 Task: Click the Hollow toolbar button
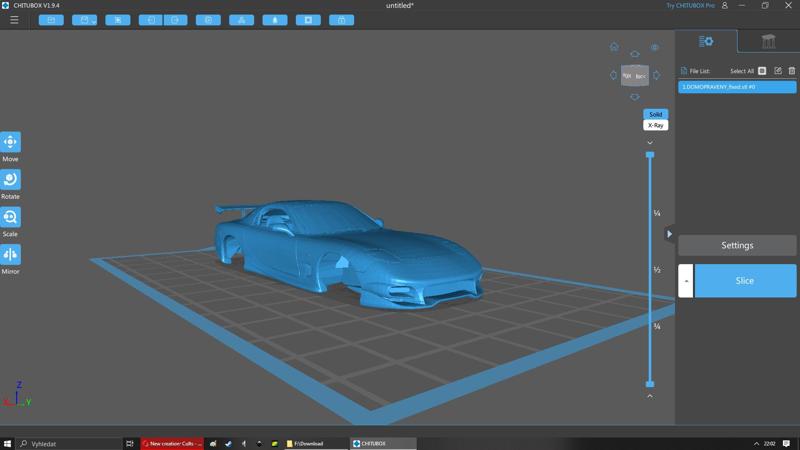pos(275,20)
